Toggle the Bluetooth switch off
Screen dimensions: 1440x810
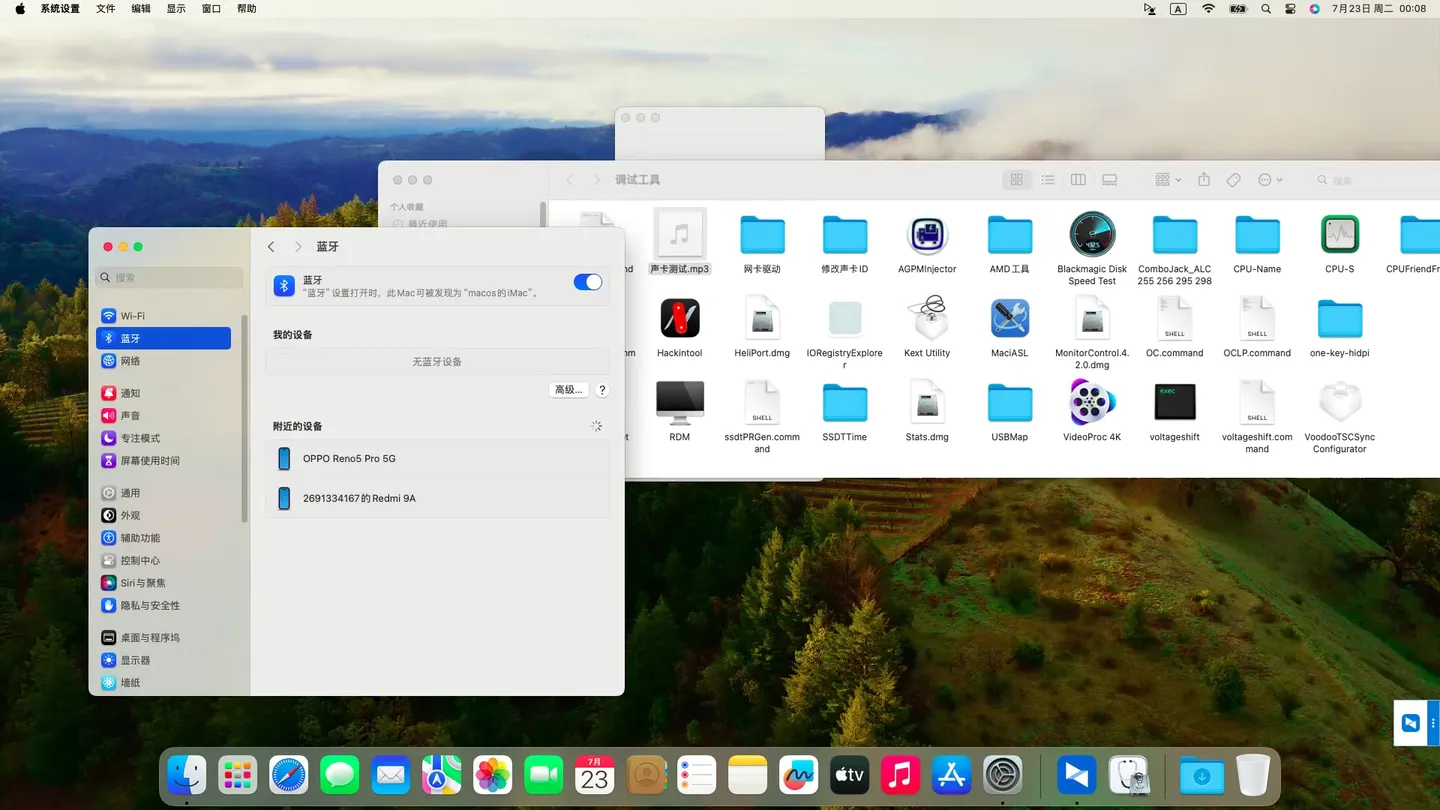coord(587,282)
